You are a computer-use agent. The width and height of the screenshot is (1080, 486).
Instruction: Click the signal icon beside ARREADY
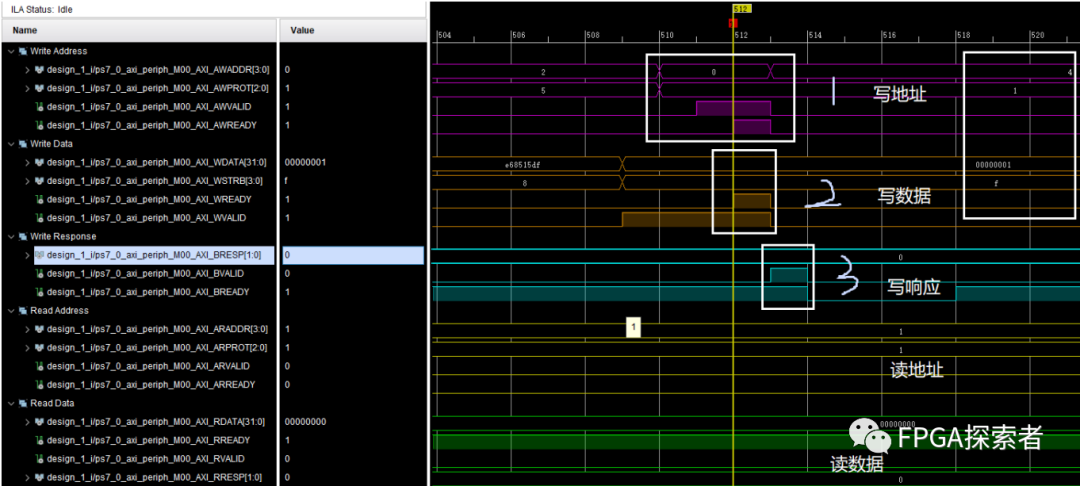click(x=39, y=385)
